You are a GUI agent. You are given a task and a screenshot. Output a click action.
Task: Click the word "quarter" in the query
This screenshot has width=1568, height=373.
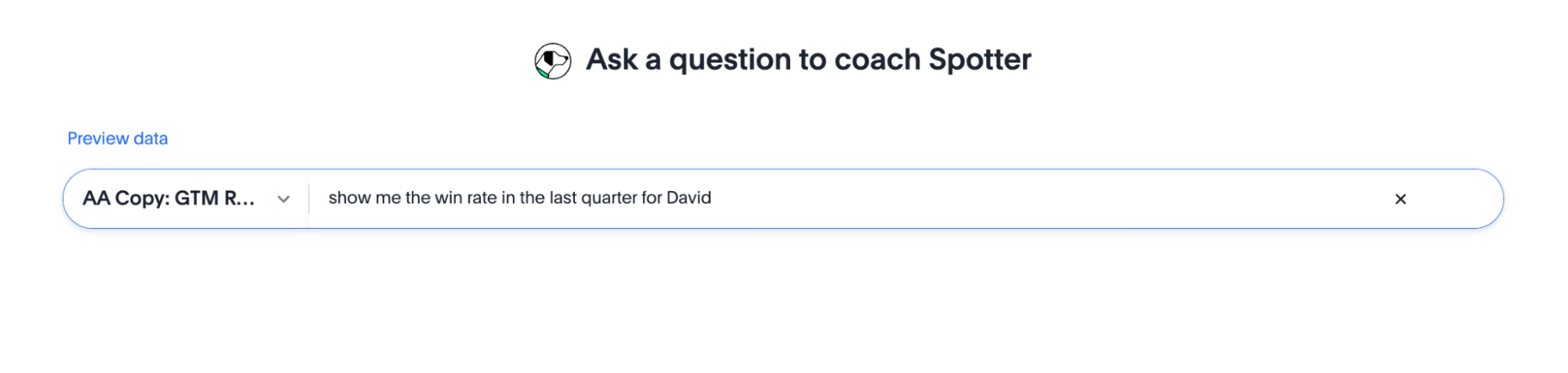tap(609, 198)
